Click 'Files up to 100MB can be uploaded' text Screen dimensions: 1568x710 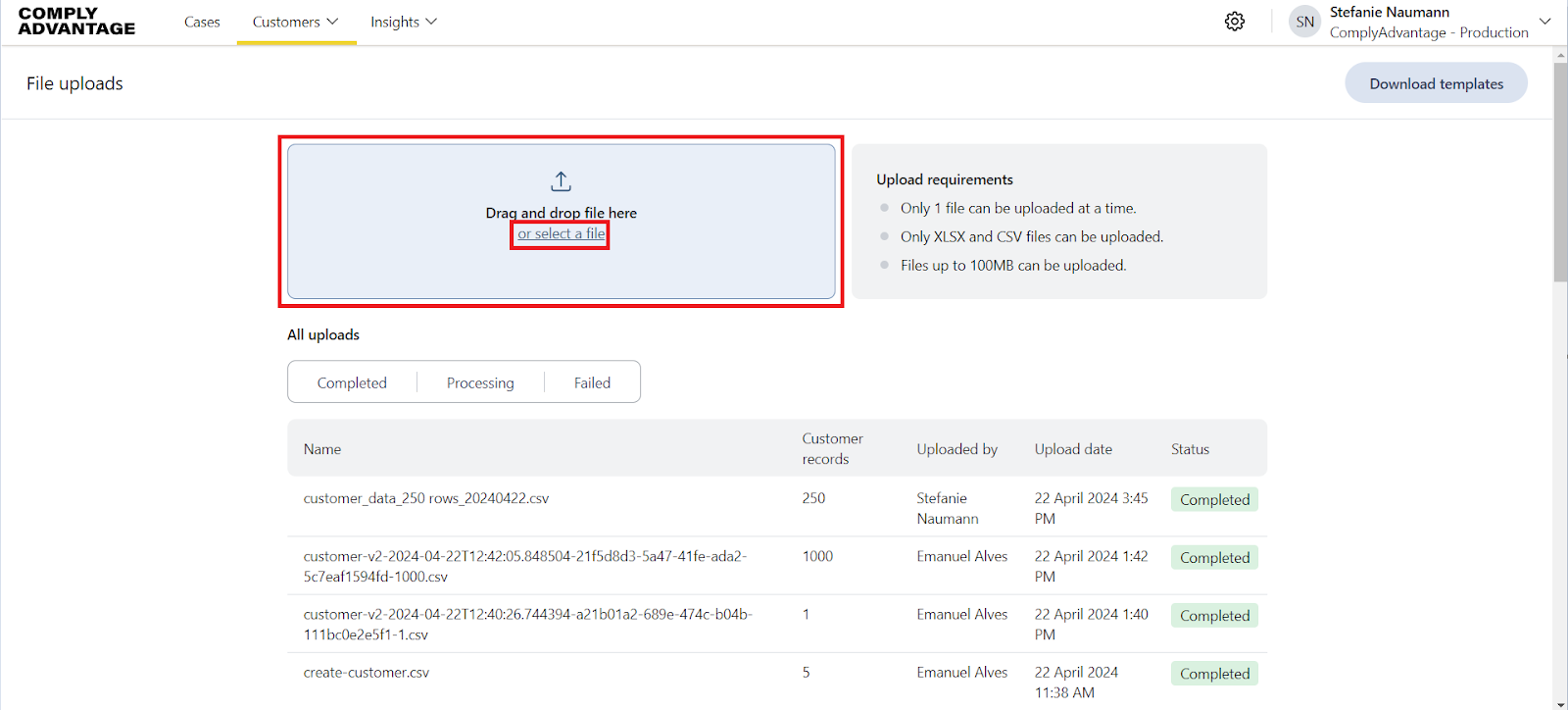[x=1013, y=265]
